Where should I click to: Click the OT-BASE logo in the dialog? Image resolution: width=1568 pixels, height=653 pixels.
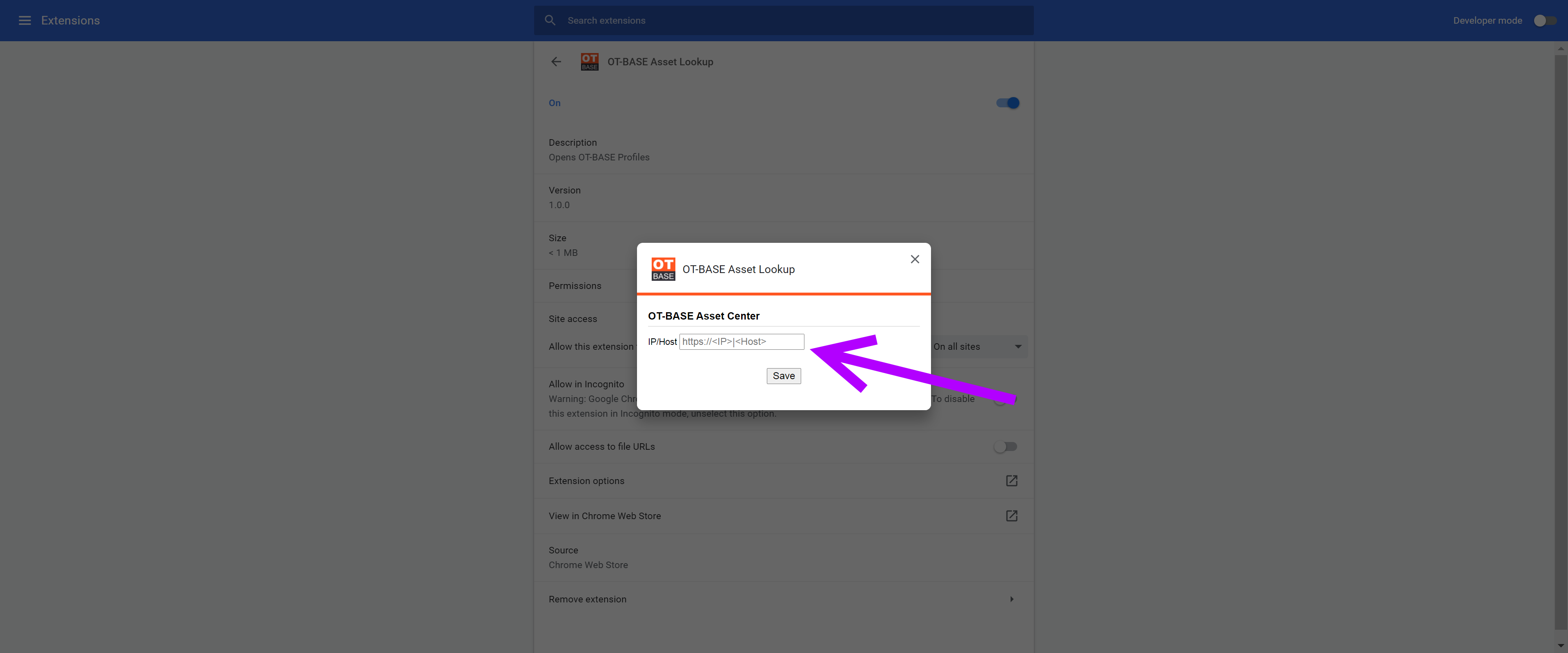pyautogui.click(x=663, y=269)
